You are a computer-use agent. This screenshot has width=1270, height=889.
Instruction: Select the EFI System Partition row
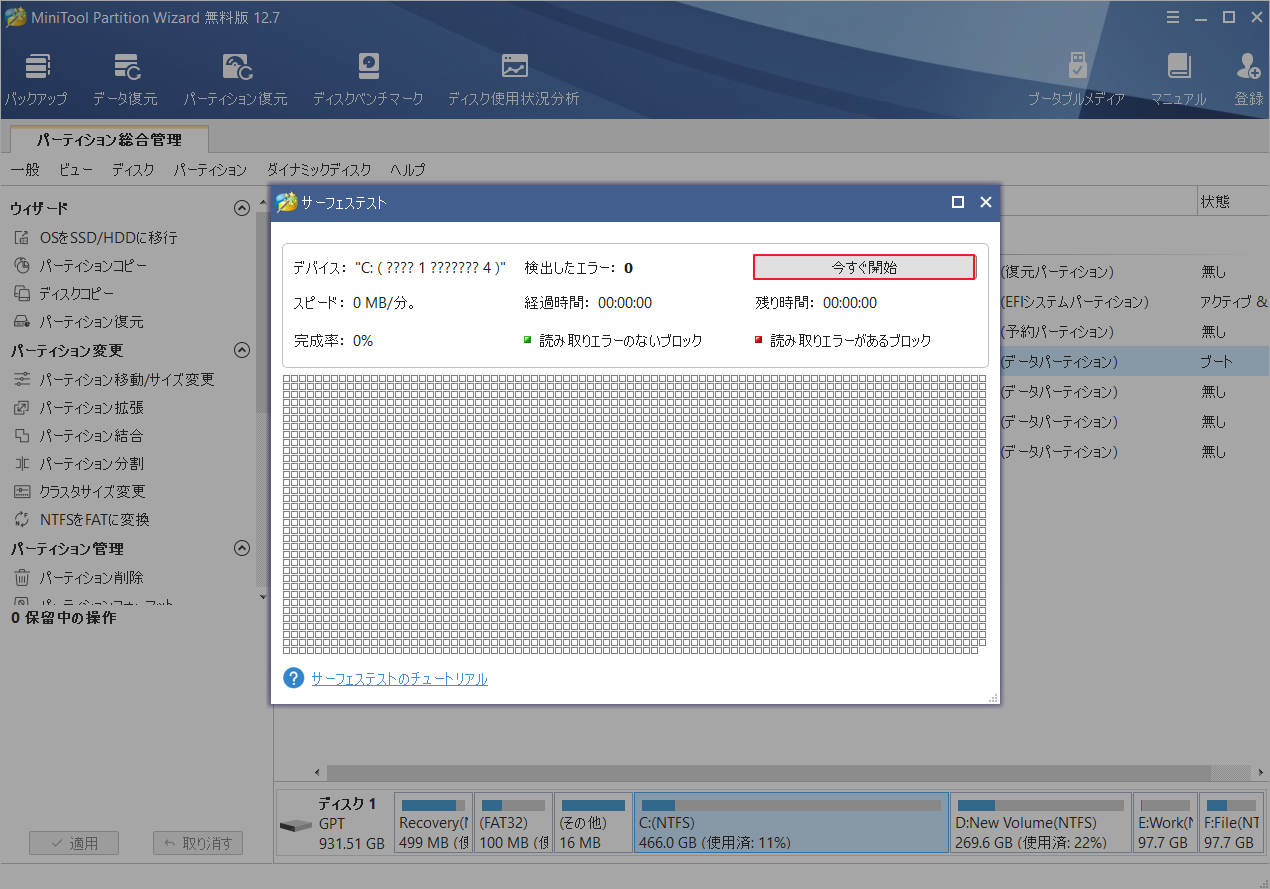coord(1135,301)
